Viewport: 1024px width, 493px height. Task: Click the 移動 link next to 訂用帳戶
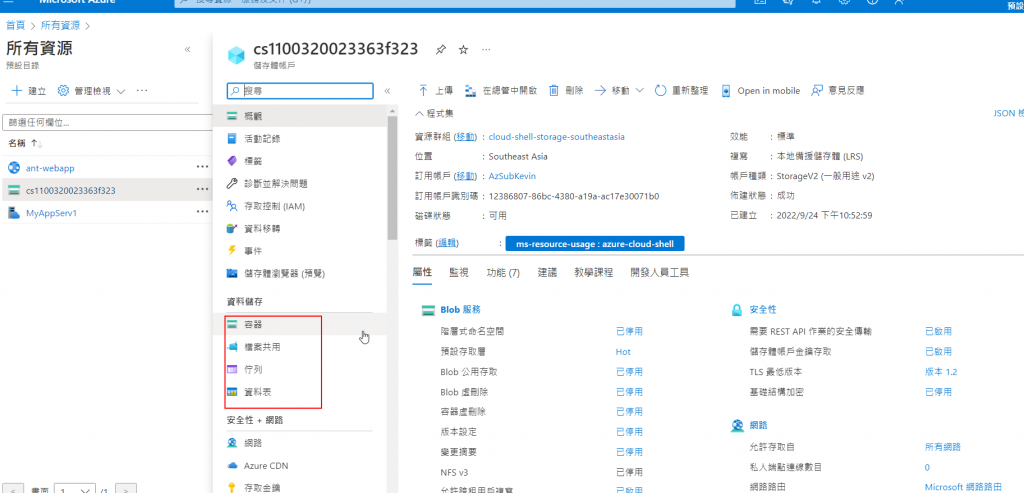465,176
